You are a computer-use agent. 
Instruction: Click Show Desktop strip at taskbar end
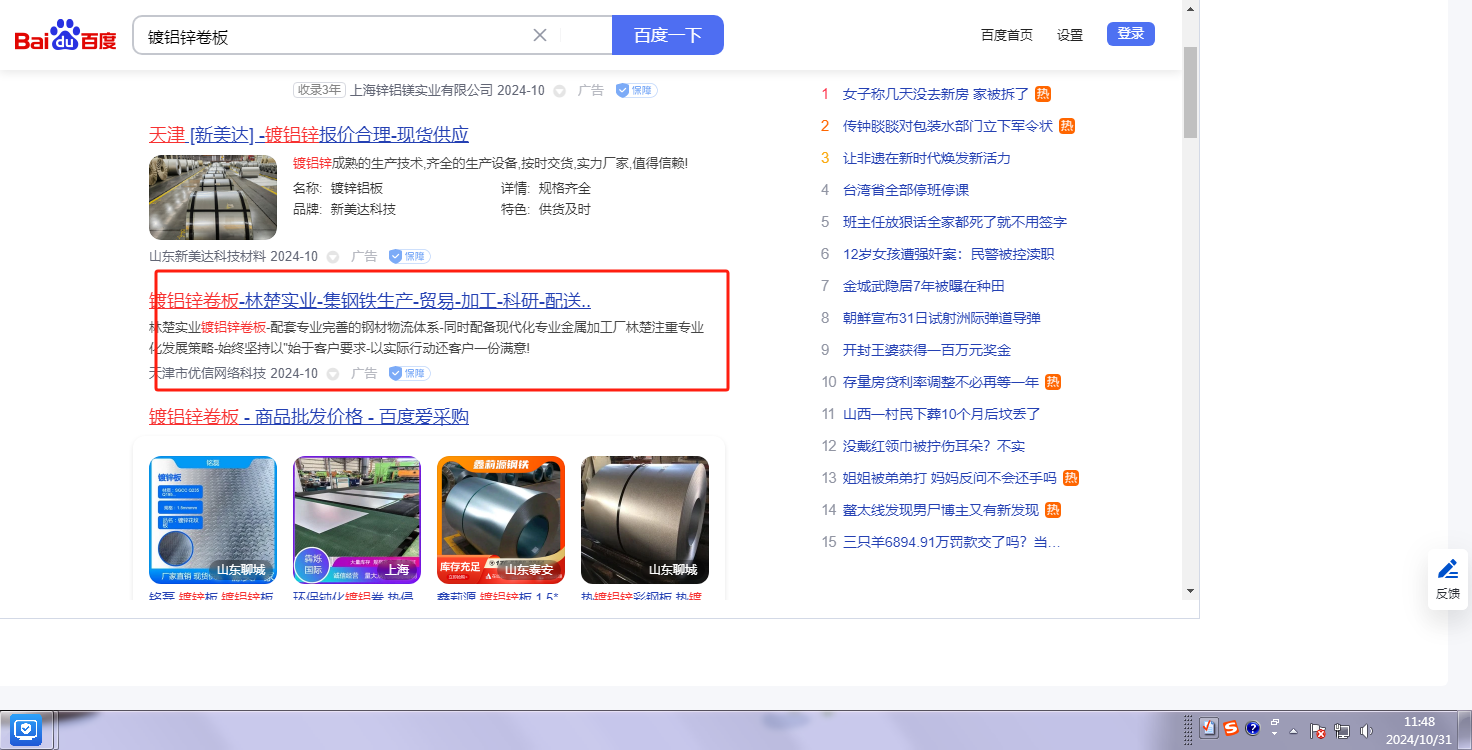(1465, 730)
